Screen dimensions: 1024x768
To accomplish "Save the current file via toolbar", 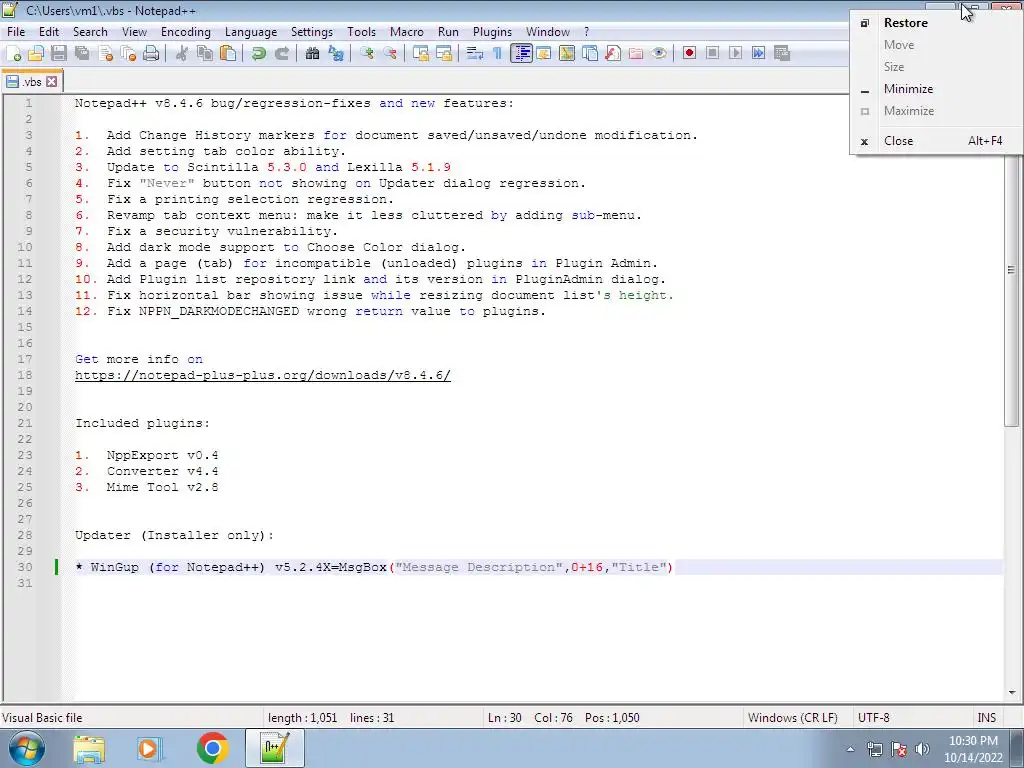I will click(x=59, y=54).
